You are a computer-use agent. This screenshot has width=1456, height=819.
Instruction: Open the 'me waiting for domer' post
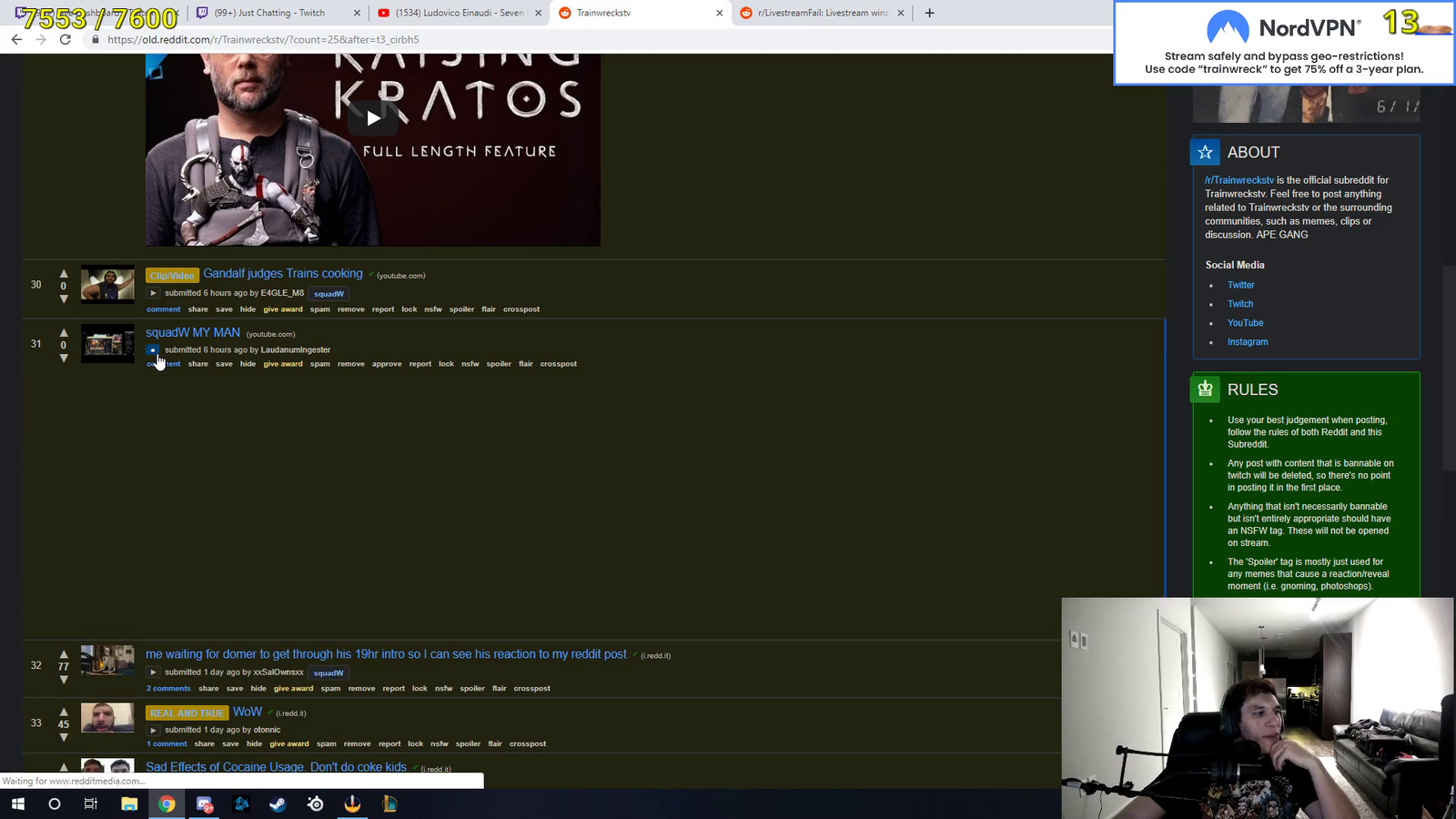[x=386, y=653]
